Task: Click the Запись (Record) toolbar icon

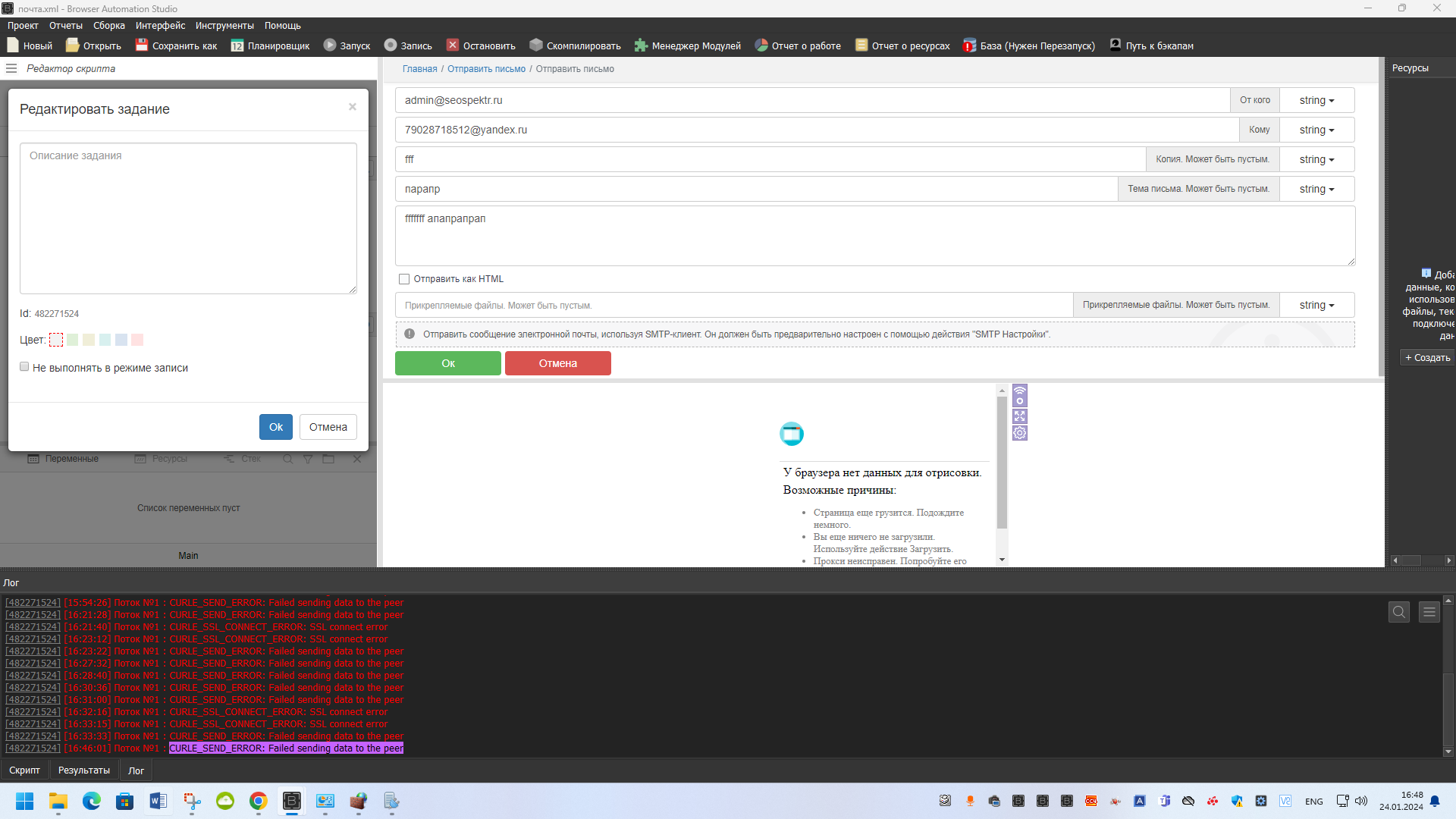Action: pyautogui.click(x=391, y=45)
